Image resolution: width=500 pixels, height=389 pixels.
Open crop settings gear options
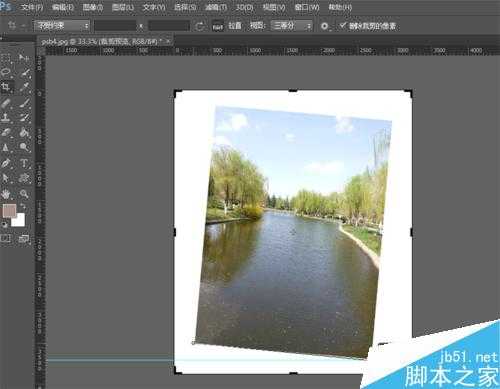point(325,26)
